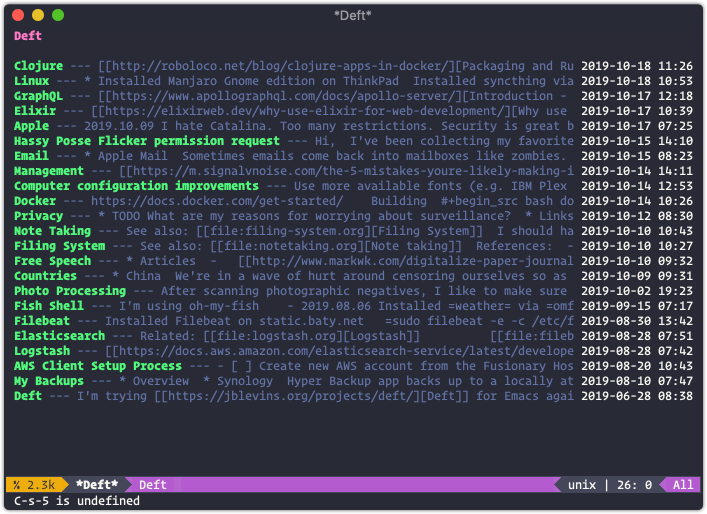Click the All scroll position indicator
This screenshot has height=514, width=707.
click(683, 485)
